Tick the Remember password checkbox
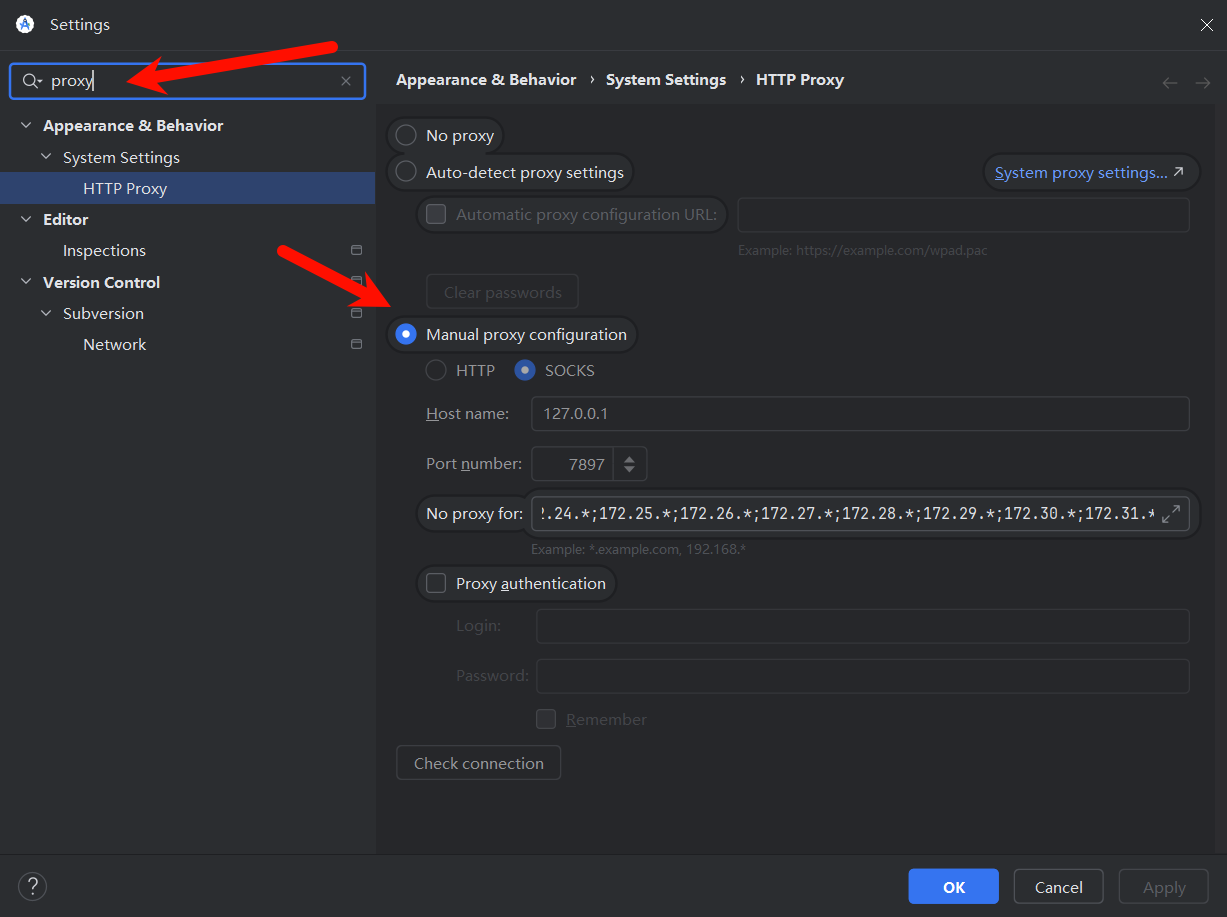The height and width of the screenshot is (917, 1227). (x=546, y=719)
